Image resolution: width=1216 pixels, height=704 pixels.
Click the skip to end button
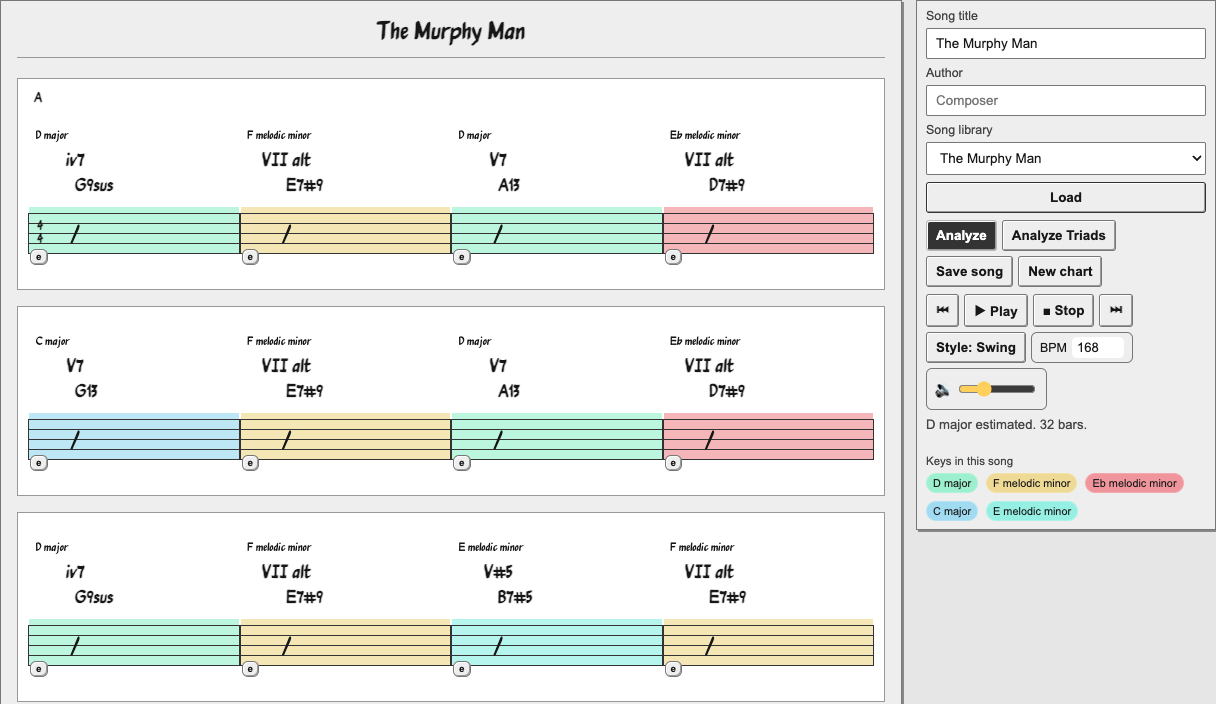[1116, 311]
